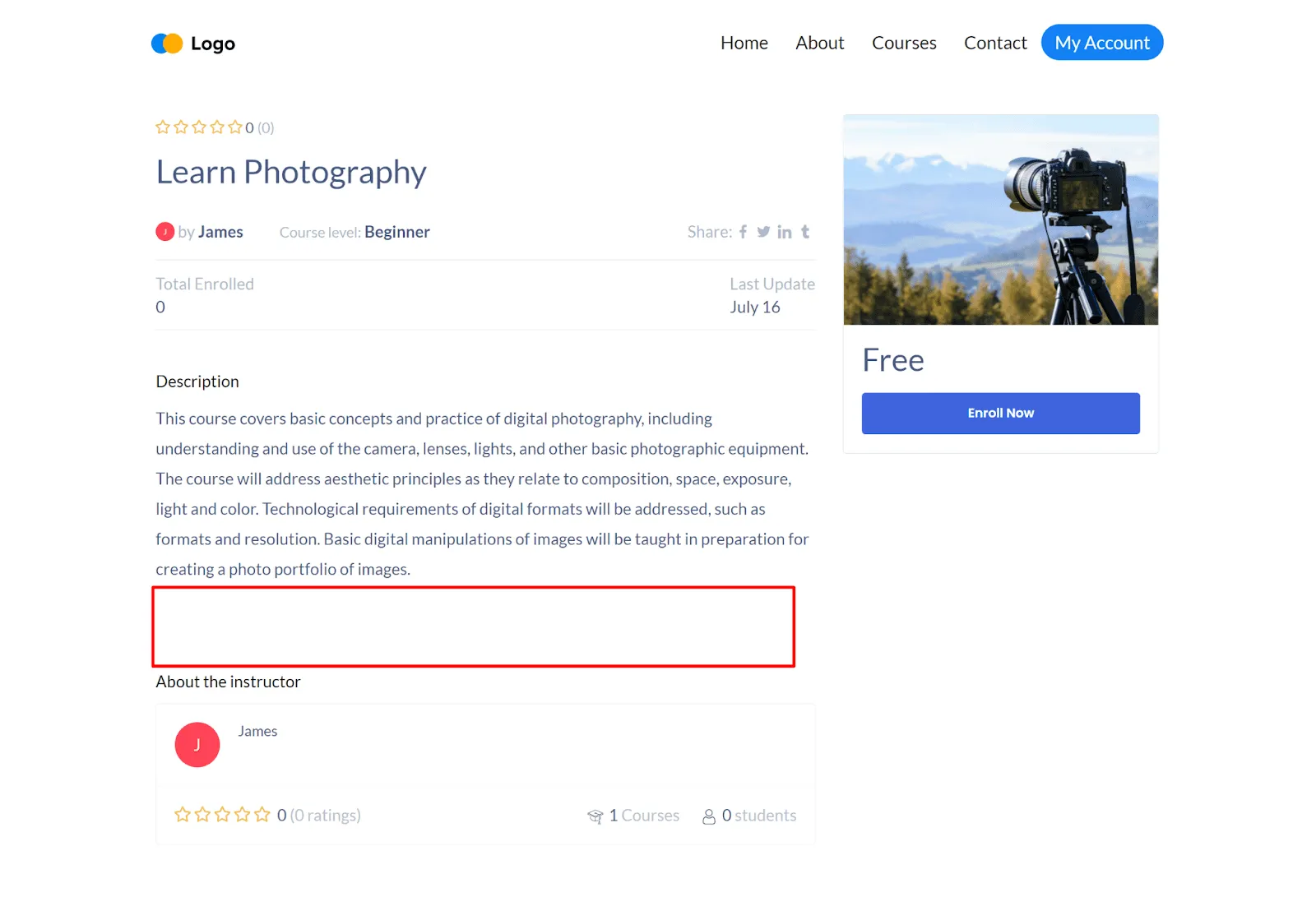Navigate to Contact page
The width and height of the screenshot is (1316, 920).
pos(995,43)
